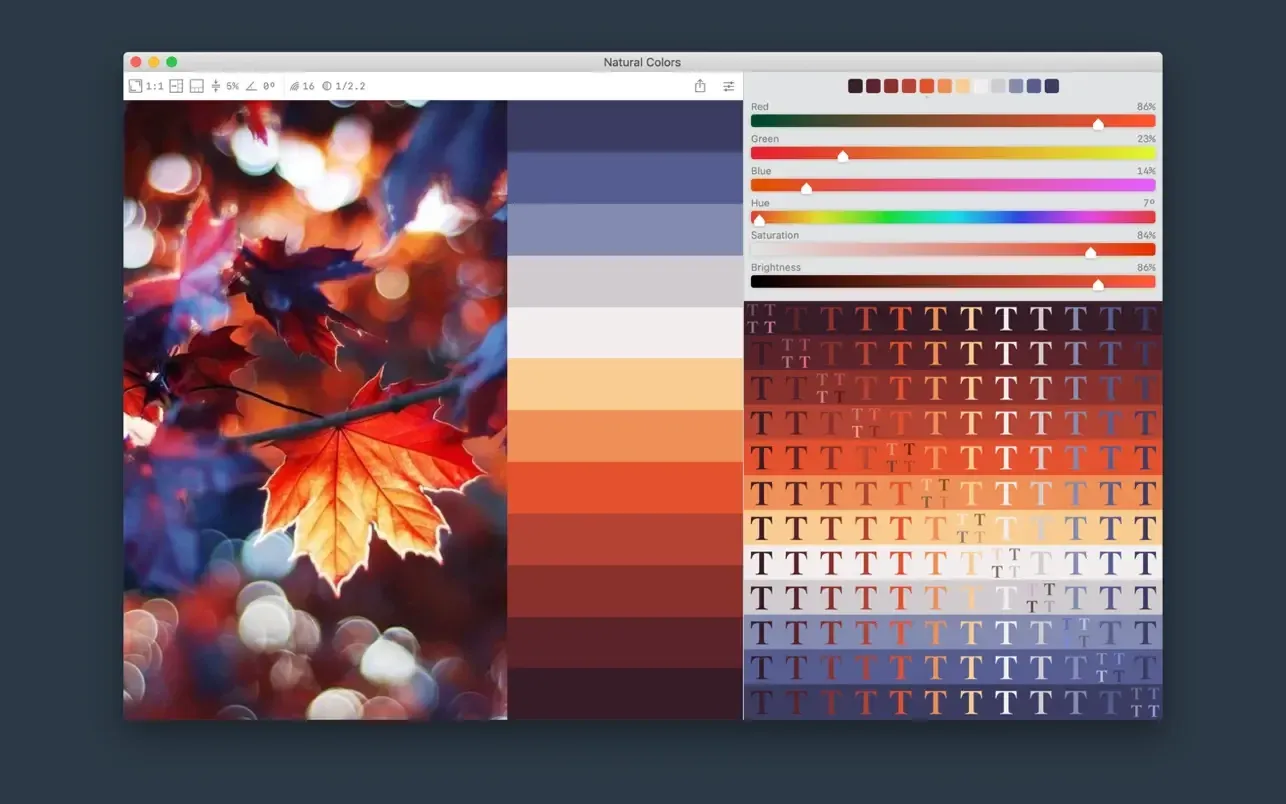Select the darkest maroon swatch in palette row
The width and height of the screenshot is (1286, 804).
pyautogui.click(x=855, y=86)
